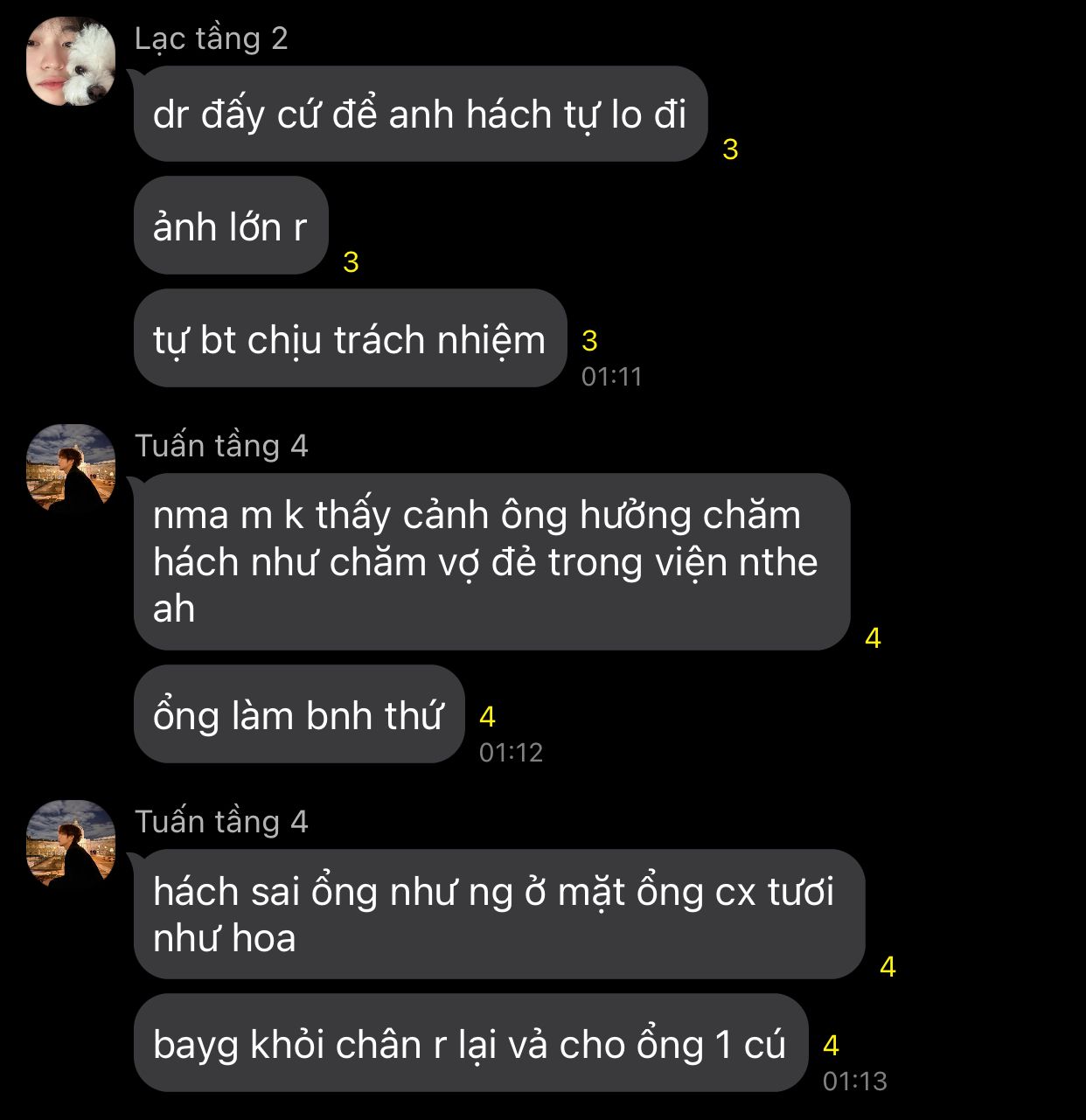Tap the second Tuấn tầng 4 avatar
1086x1120 pixels.
pos(71,845)
